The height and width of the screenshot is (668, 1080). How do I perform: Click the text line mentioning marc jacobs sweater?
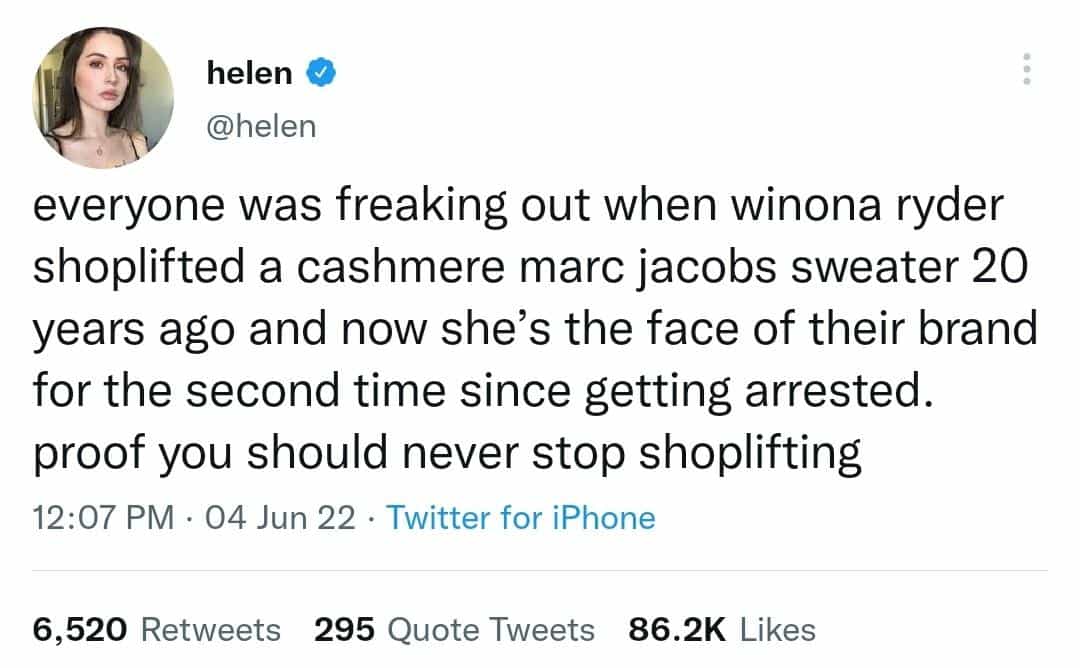tap(530, 270)
